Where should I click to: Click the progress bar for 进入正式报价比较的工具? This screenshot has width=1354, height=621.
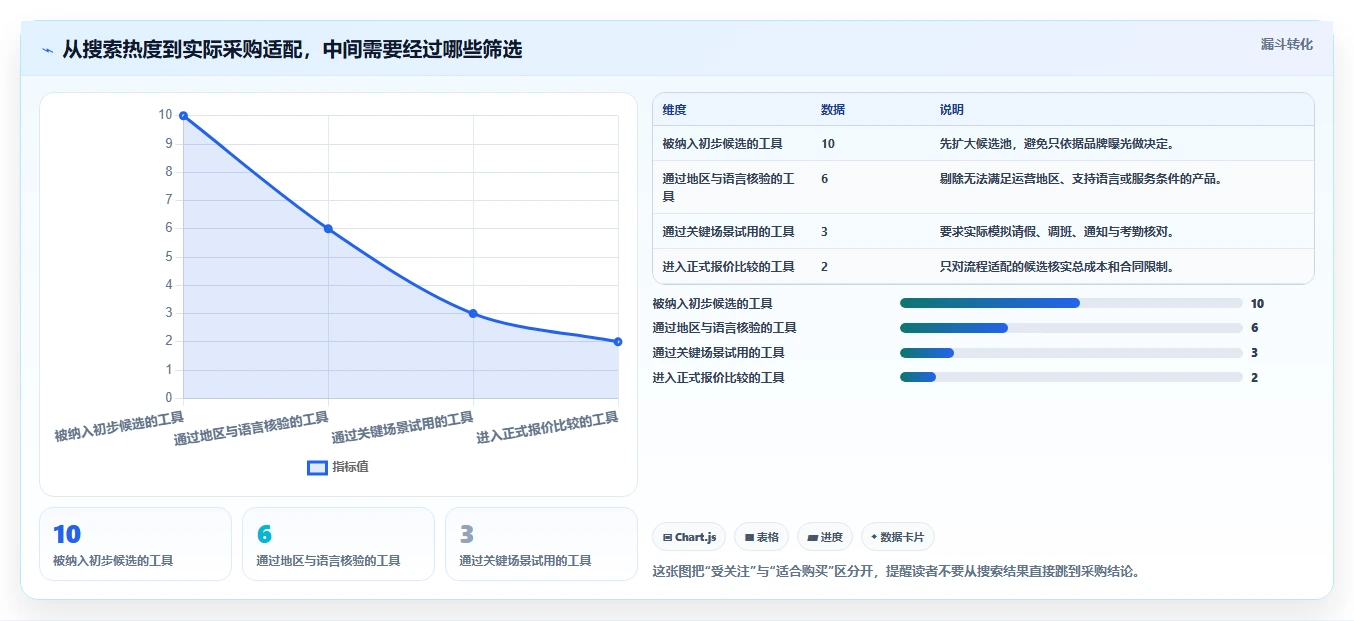pyautogui.click(x=1071, y=377)
